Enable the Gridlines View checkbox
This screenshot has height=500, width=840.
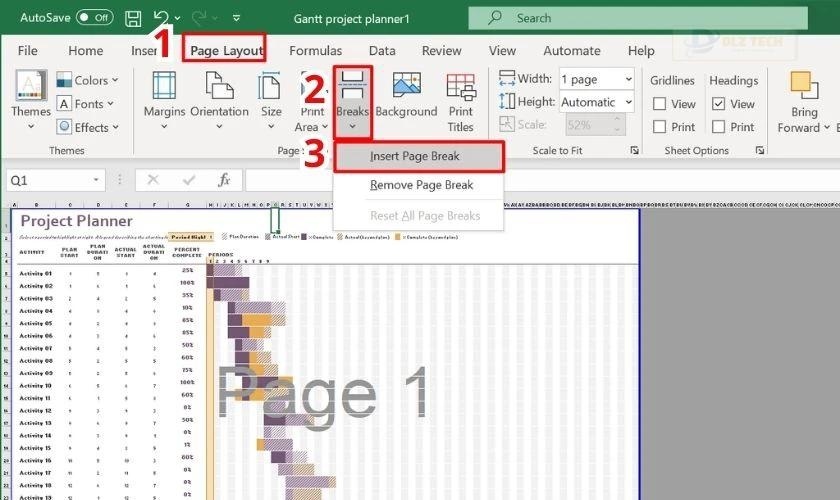coord(660,104)
